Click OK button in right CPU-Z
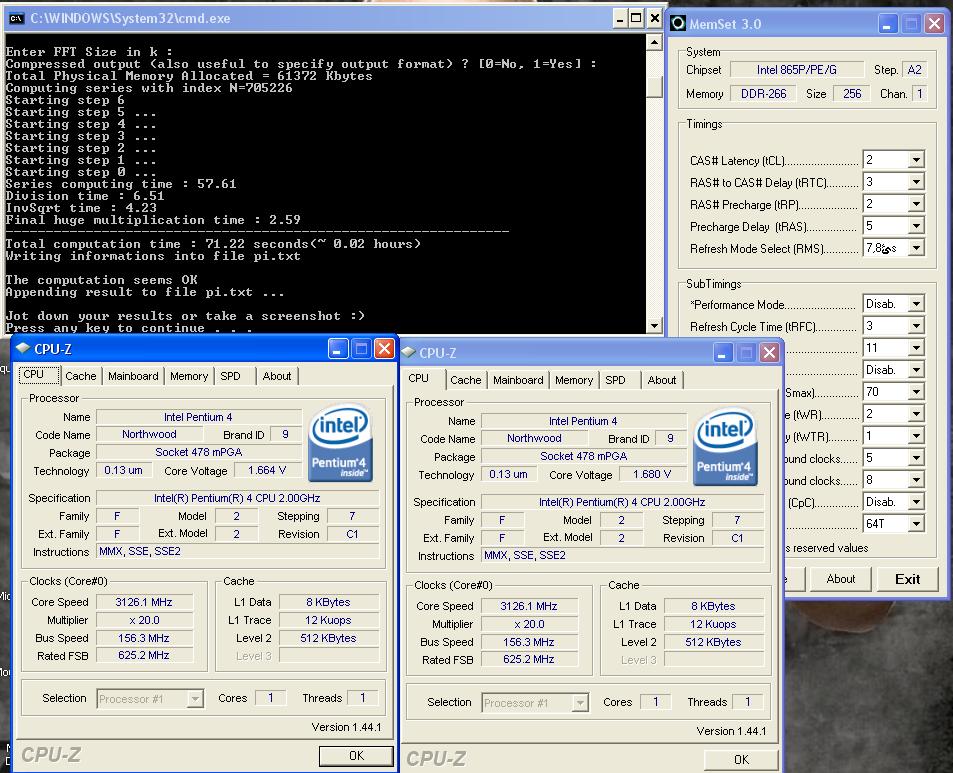Image resolution: width=953 pixels, height=773 pixels. tap(741, 760)
